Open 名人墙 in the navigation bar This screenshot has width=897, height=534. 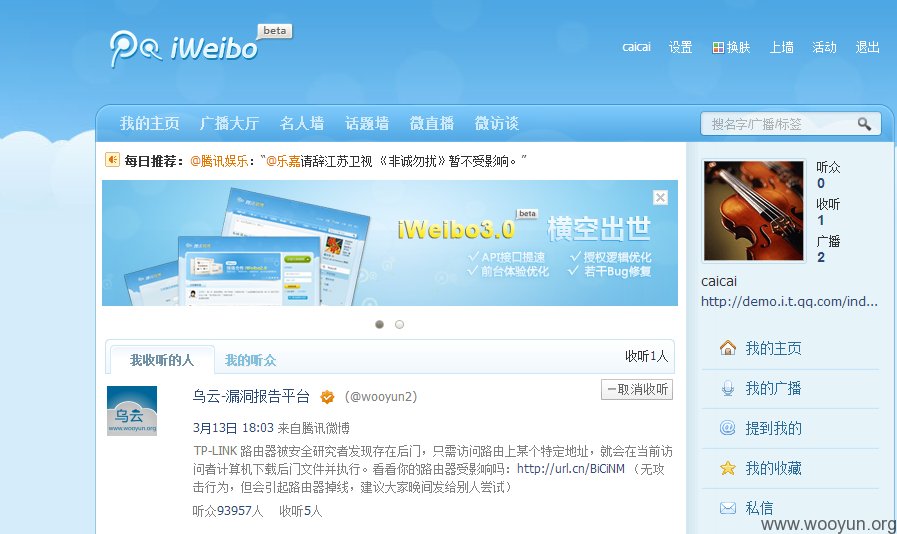[x=302, y=123]
